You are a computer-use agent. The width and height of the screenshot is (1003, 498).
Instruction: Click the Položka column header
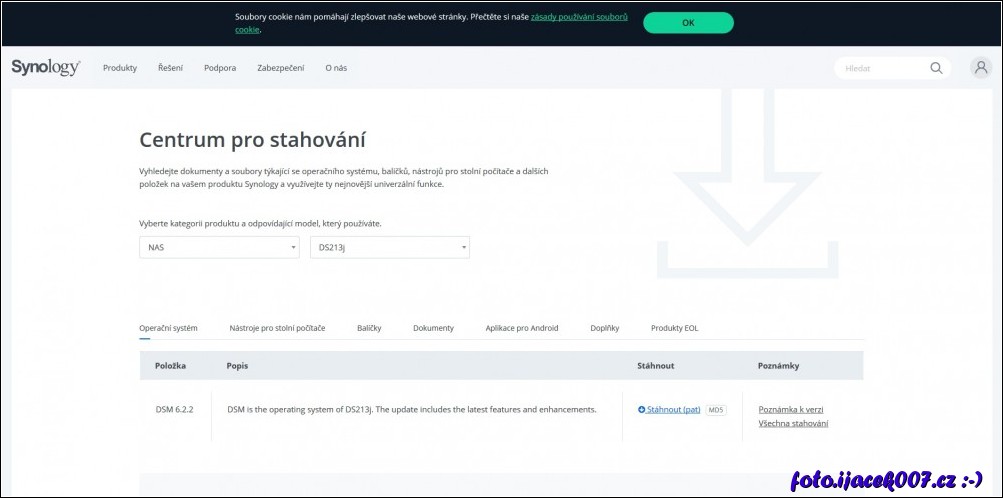pyautogui.click(x=170, y=366)
